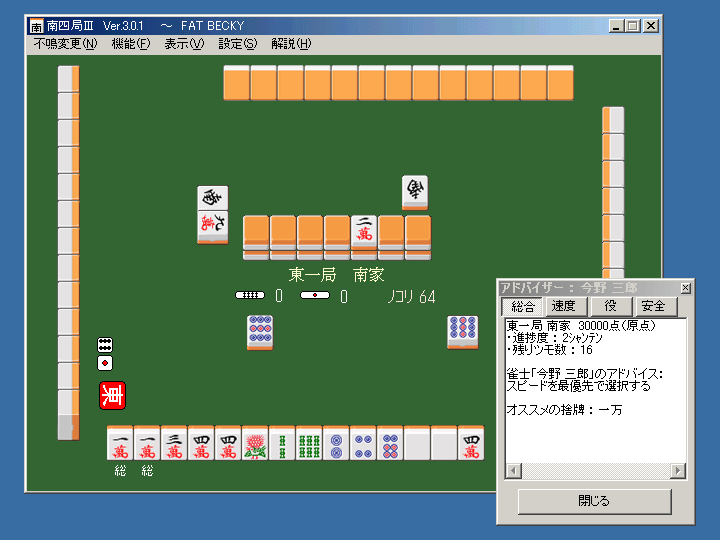Select the two-circle tile in your hand

point(336,443)
